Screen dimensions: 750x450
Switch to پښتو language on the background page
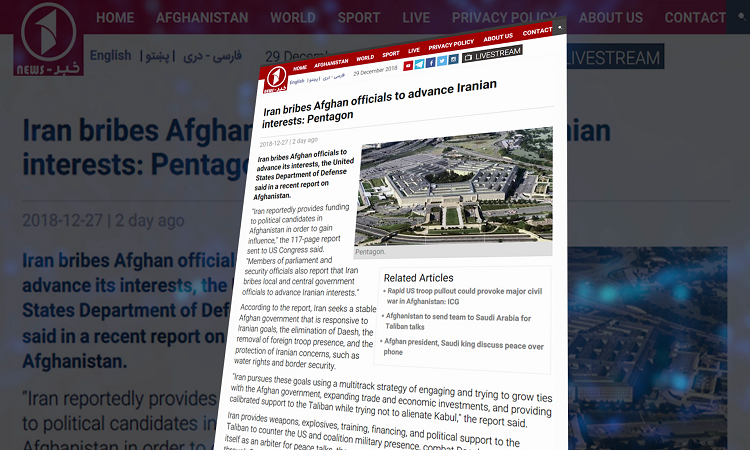[x=157, y=56]
